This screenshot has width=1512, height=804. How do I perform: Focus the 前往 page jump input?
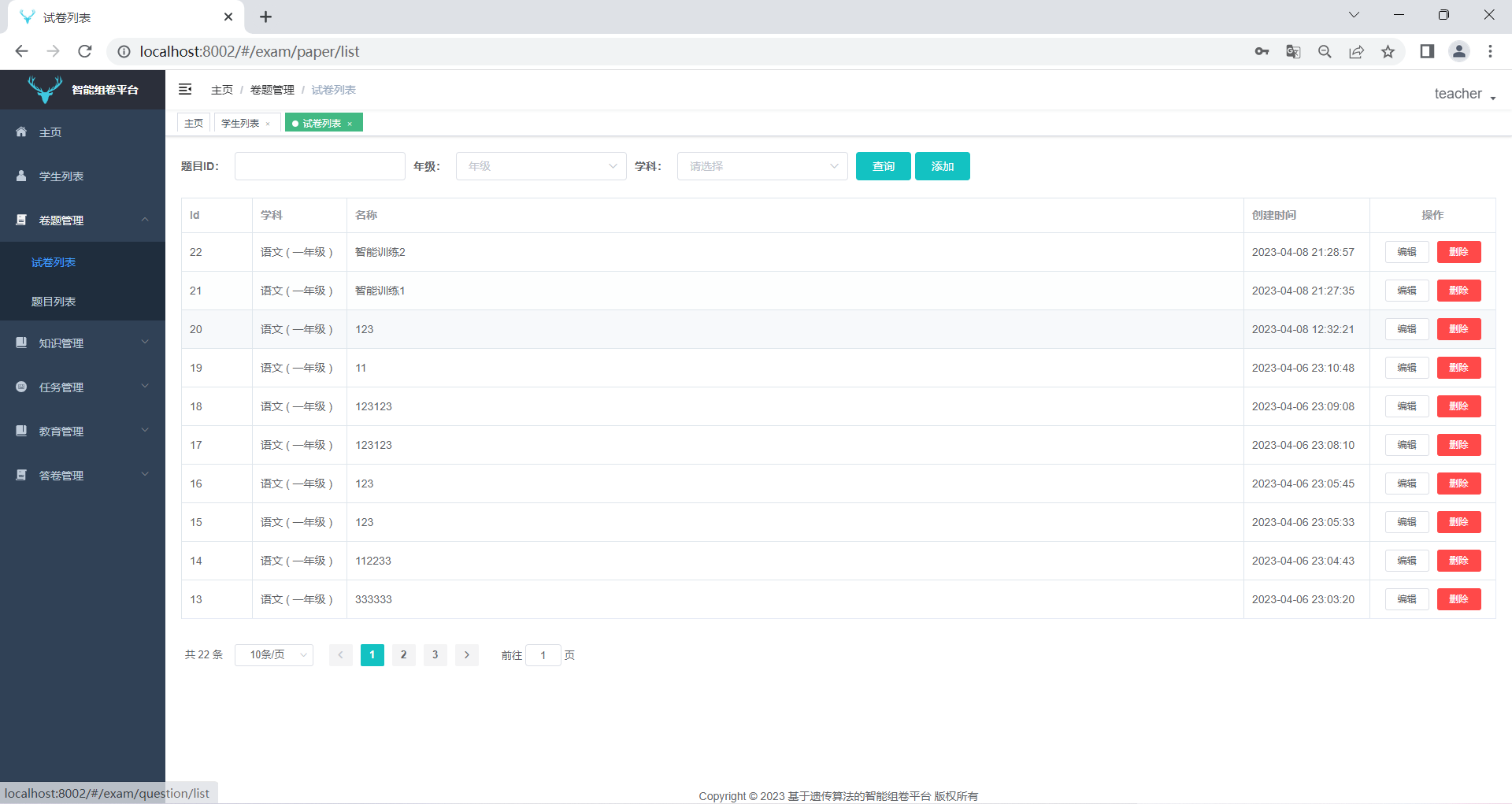(543, 654)
